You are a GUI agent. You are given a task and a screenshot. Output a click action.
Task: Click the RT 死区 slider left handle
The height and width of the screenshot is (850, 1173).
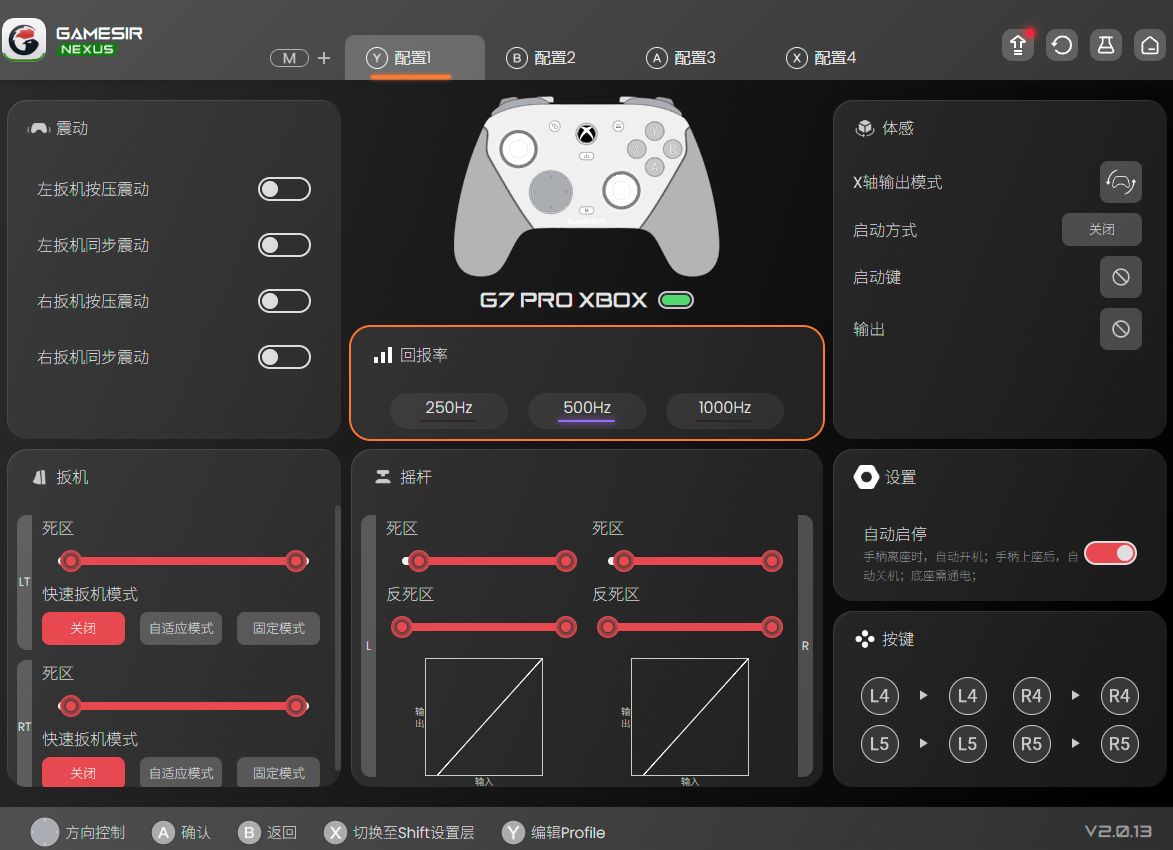click(70, 706)
